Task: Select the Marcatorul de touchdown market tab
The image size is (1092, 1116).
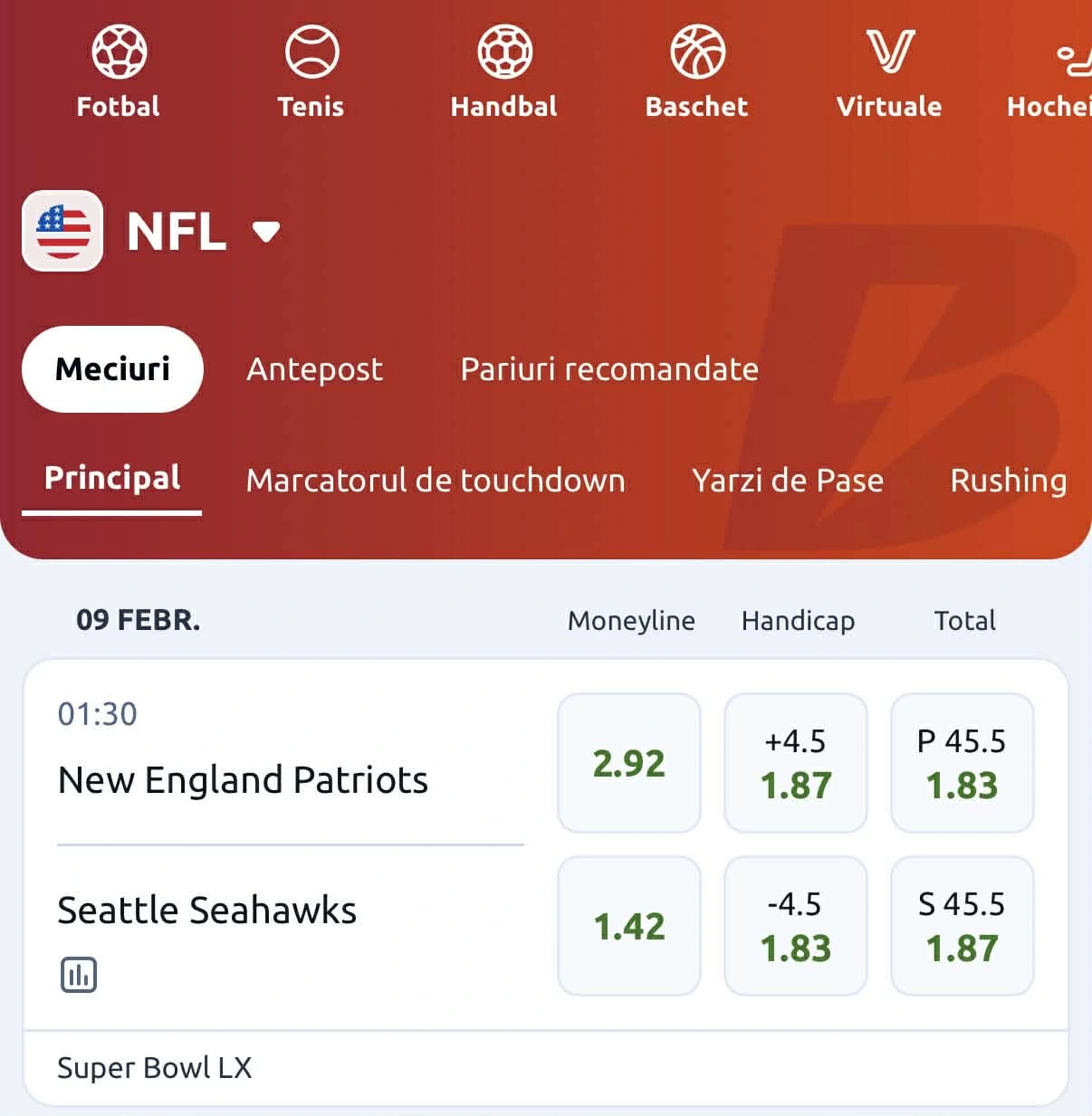Action: (x=436, y=481)
